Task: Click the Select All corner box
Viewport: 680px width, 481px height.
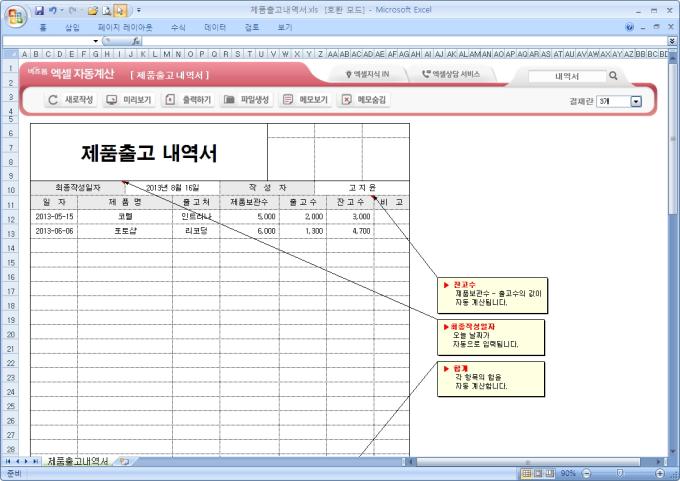Action: pos(10,54)
